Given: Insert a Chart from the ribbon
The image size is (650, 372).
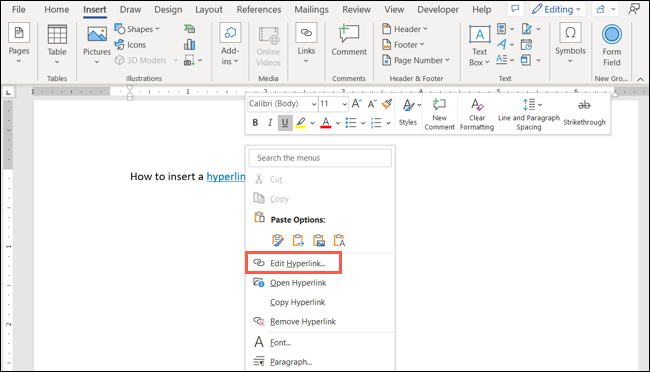Looking at the screenshot, I should [189, 44].
